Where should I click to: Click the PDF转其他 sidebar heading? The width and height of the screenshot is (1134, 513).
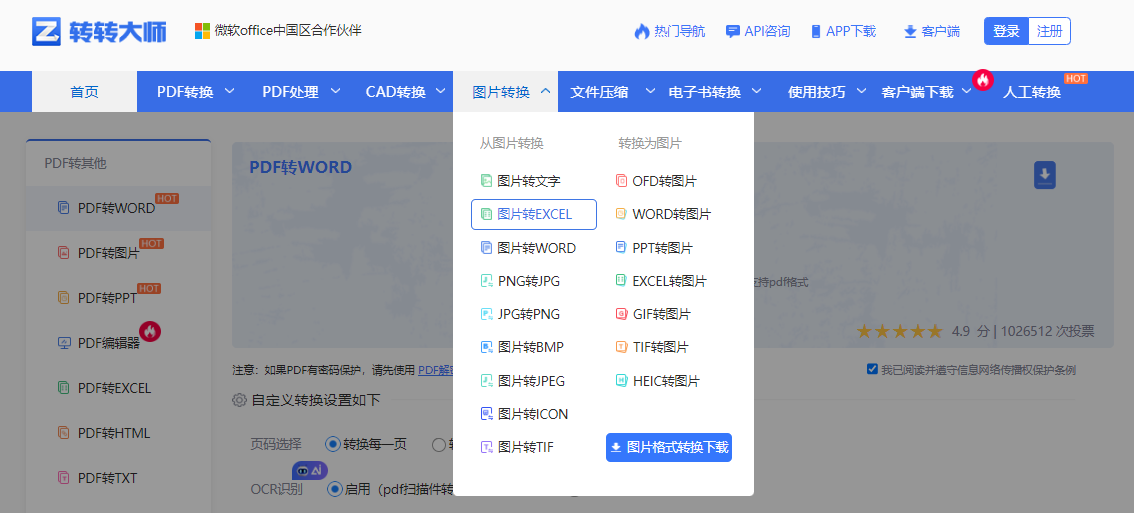(x=75, y=163)
